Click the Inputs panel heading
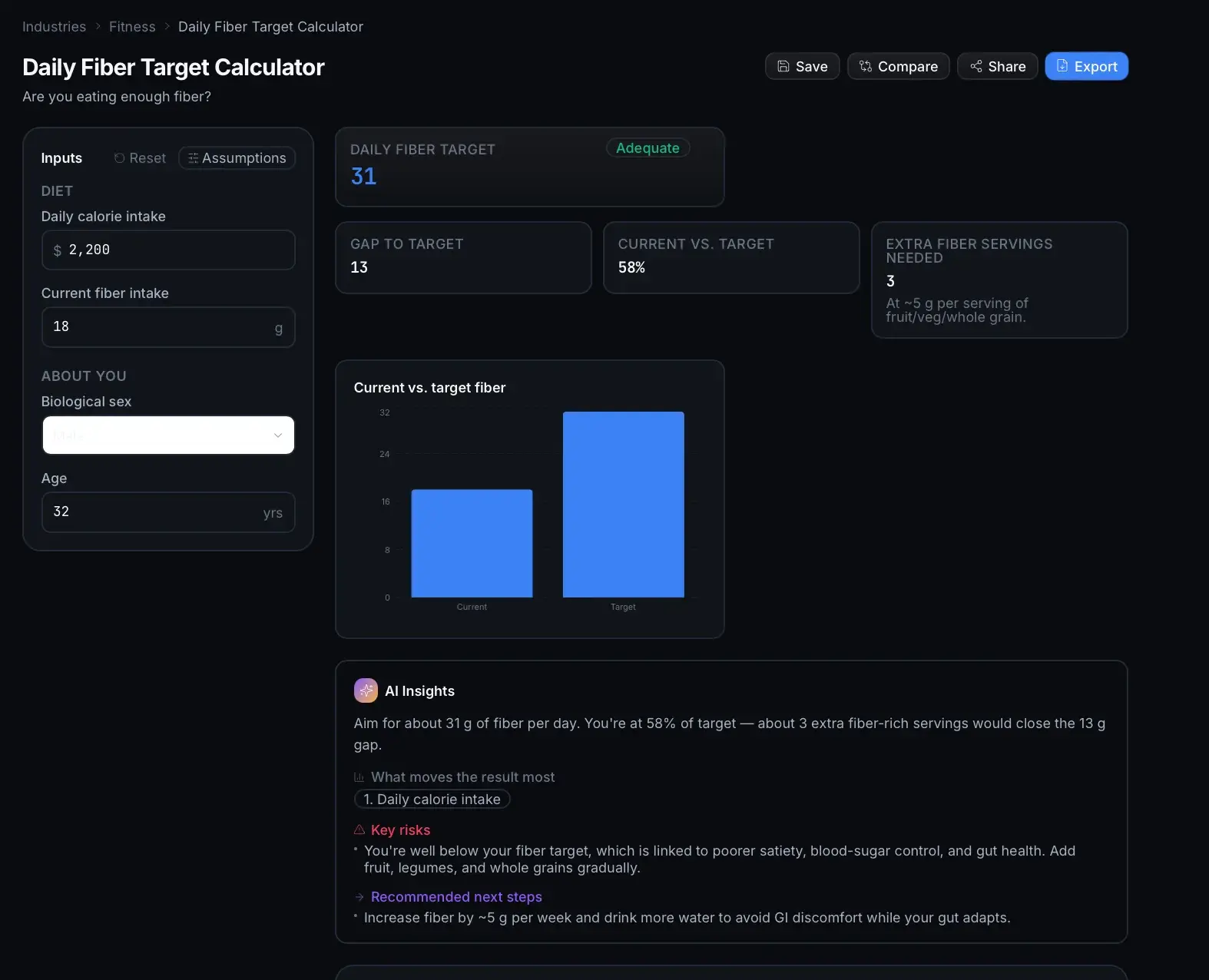Image resolution: width=1209 pixels, height=980 pixels. coord(61,158)
